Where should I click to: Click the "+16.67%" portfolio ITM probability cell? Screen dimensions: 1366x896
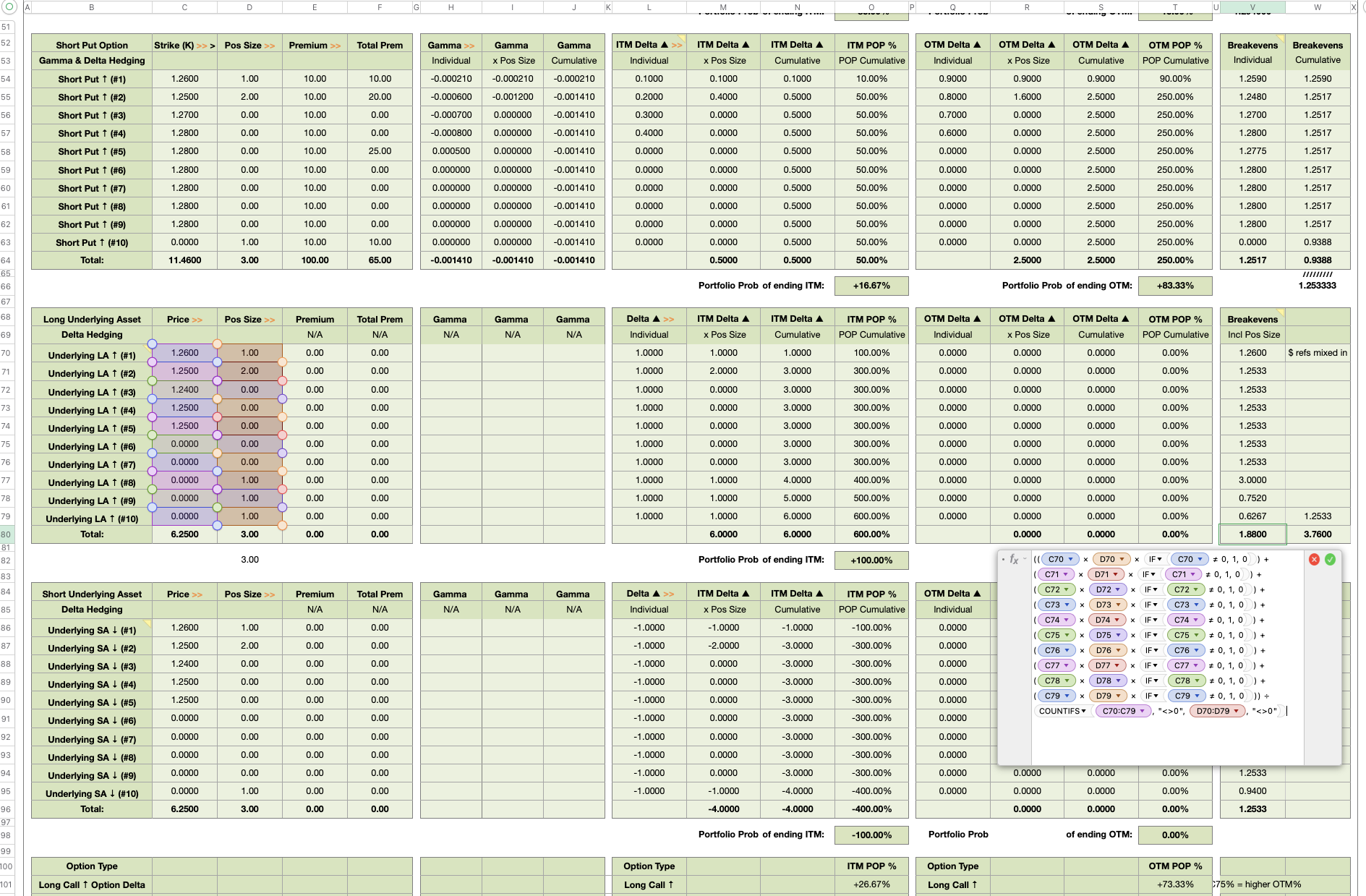[x=871, y=286]
